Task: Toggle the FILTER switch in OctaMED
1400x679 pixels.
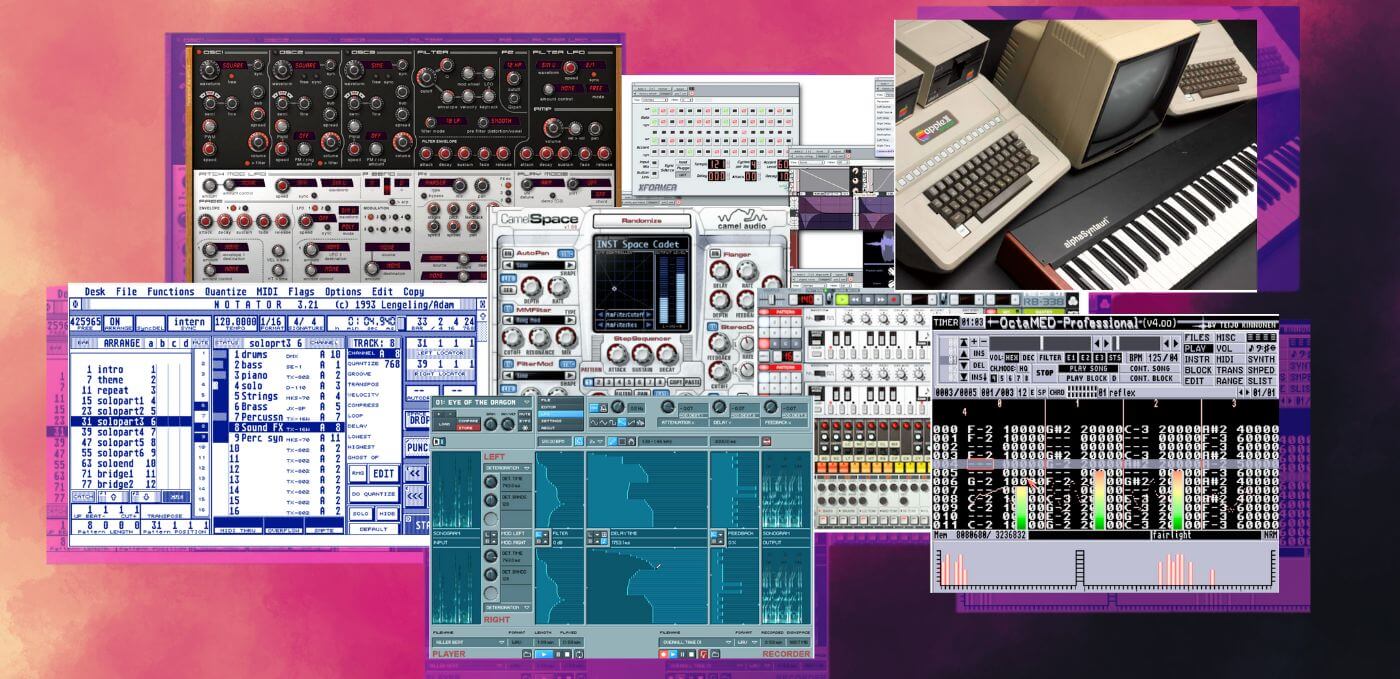Action: (1050, 357)
